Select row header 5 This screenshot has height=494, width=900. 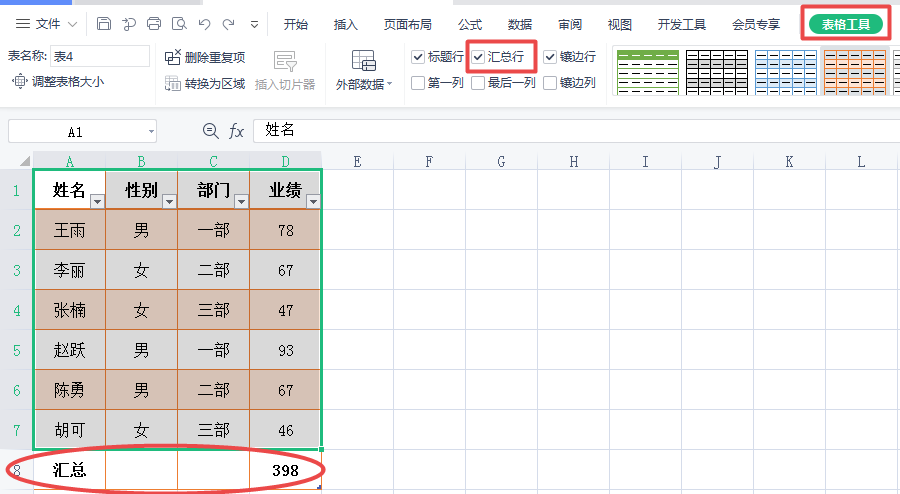(x=17, y=350)
